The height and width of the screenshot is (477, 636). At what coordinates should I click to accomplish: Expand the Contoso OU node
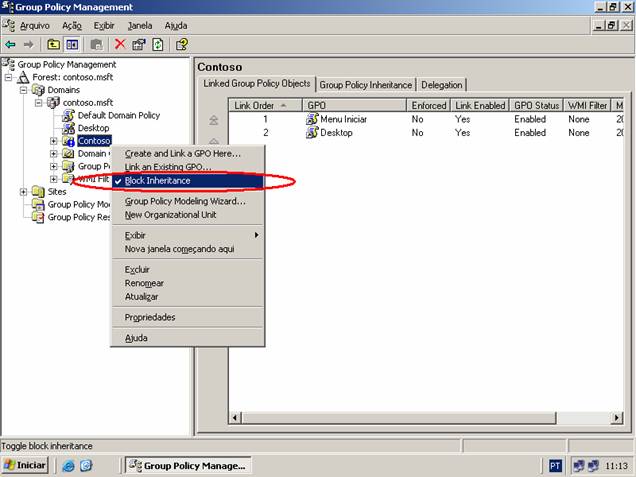click(54, 141)
